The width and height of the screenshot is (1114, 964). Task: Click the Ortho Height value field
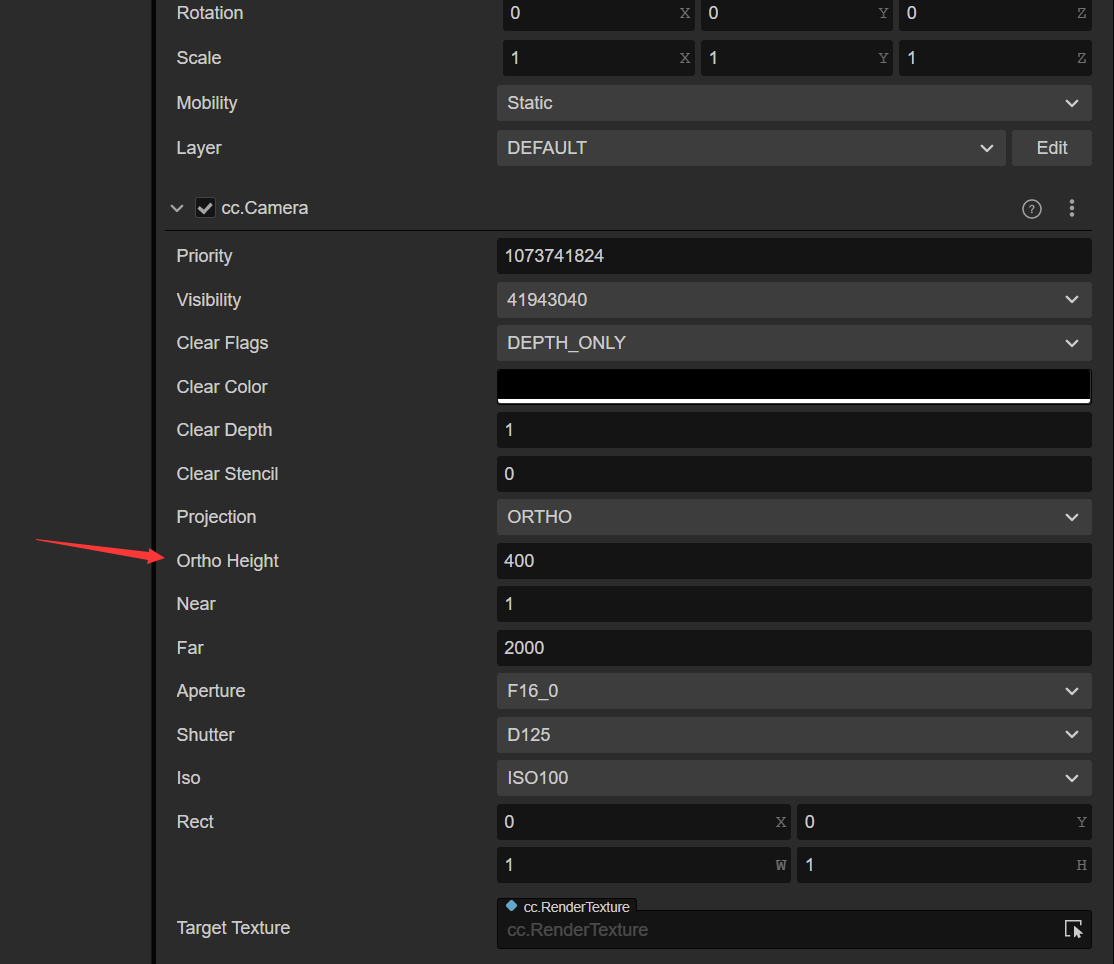pyautogui.click(x=794, y=560)
